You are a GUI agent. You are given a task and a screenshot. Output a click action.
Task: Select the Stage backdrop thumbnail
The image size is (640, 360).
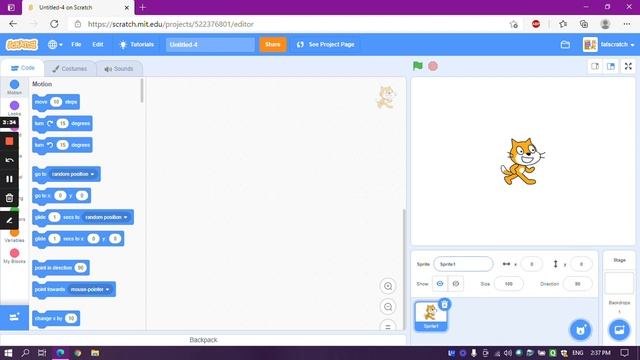(x=619, y=283)
